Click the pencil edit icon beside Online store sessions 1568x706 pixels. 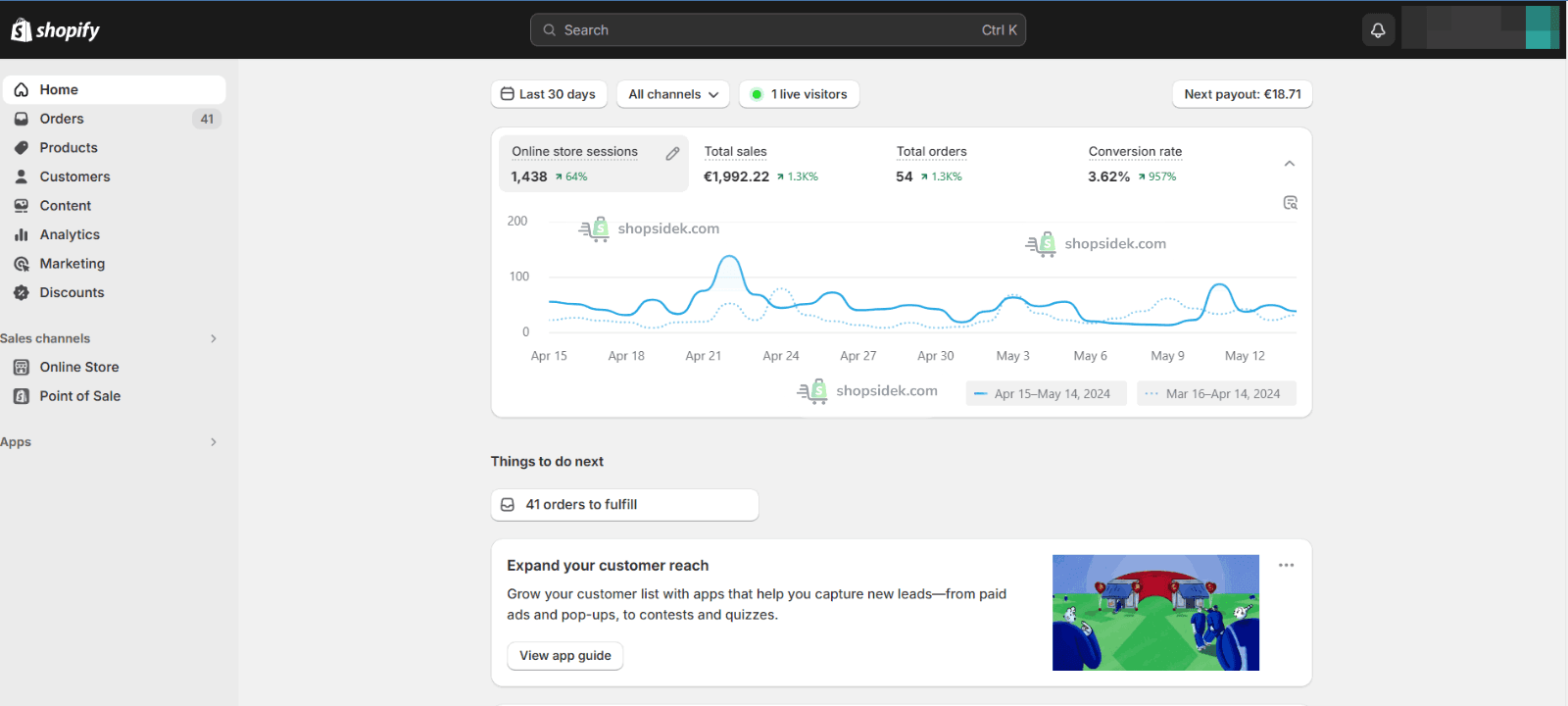pyautogui.click(x=672, y=153)
